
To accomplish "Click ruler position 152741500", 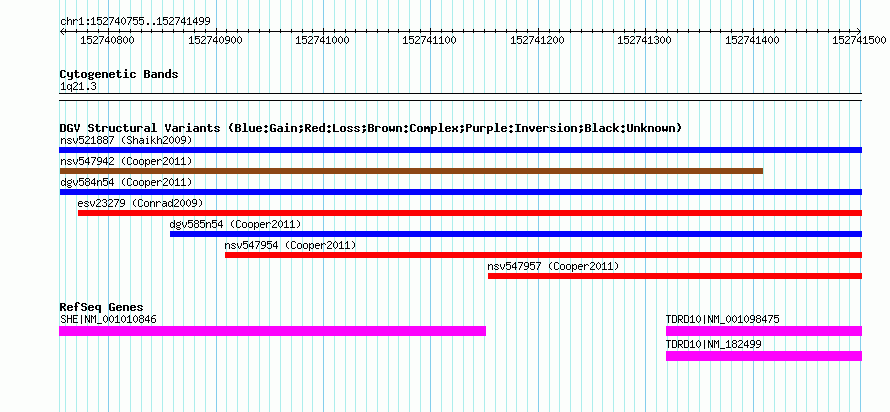I will pyautogui.click(x=859, y=40).
